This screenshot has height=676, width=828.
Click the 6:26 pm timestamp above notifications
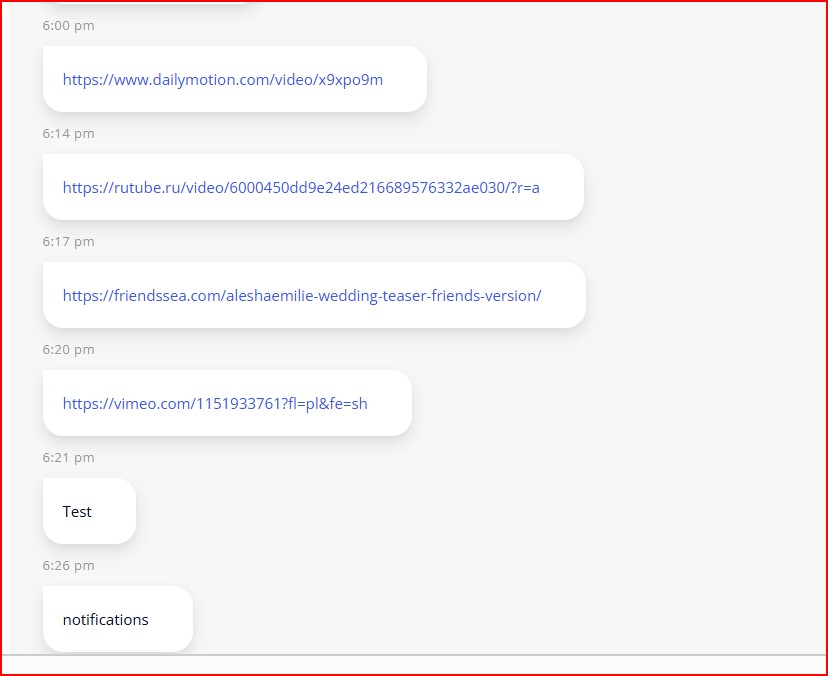[x=68, y=566]
